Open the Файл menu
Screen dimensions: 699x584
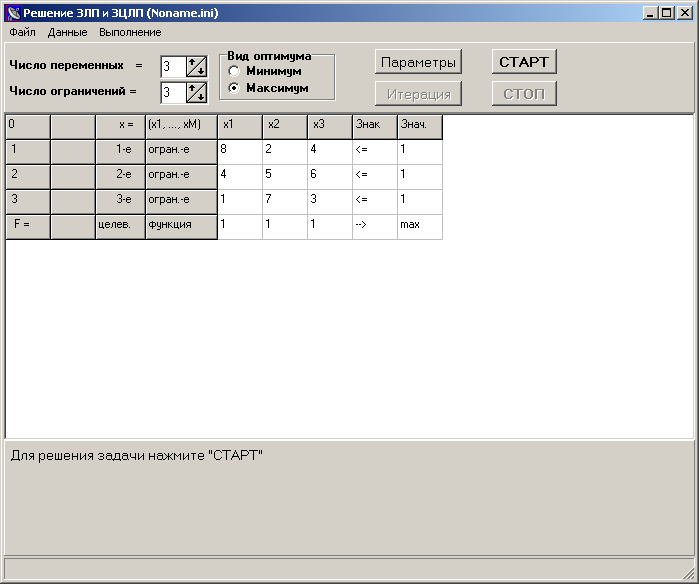pyautogui.click(x=22, y=33)
